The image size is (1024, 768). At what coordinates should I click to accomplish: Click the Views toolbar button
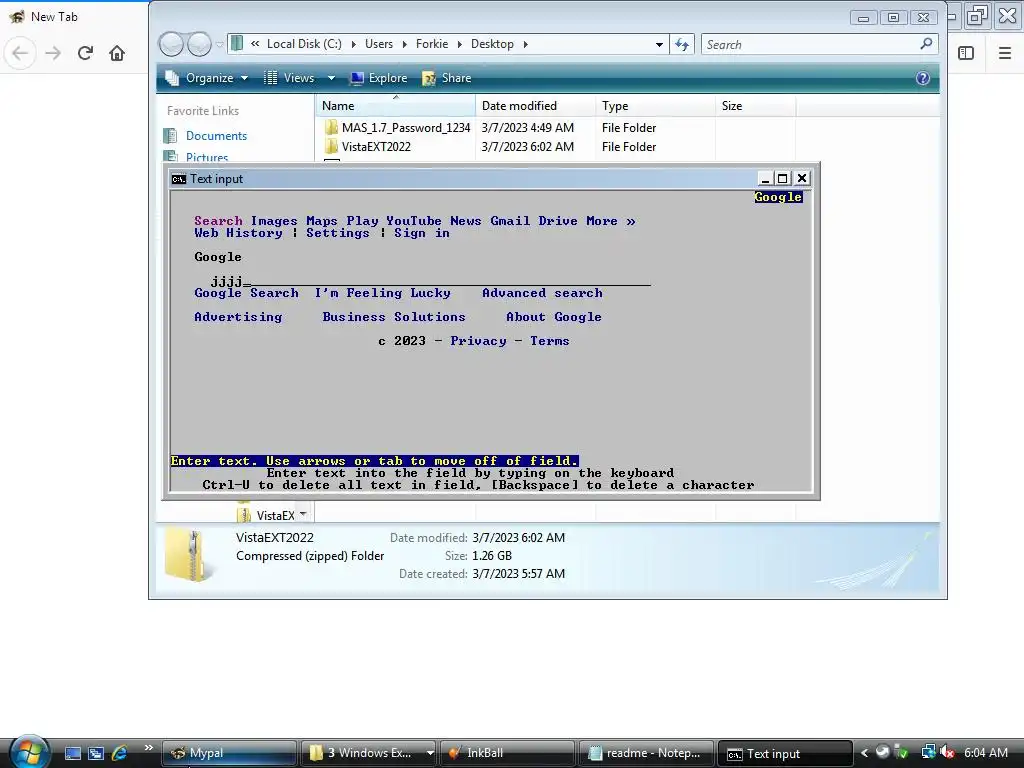(x=289, y=78)
